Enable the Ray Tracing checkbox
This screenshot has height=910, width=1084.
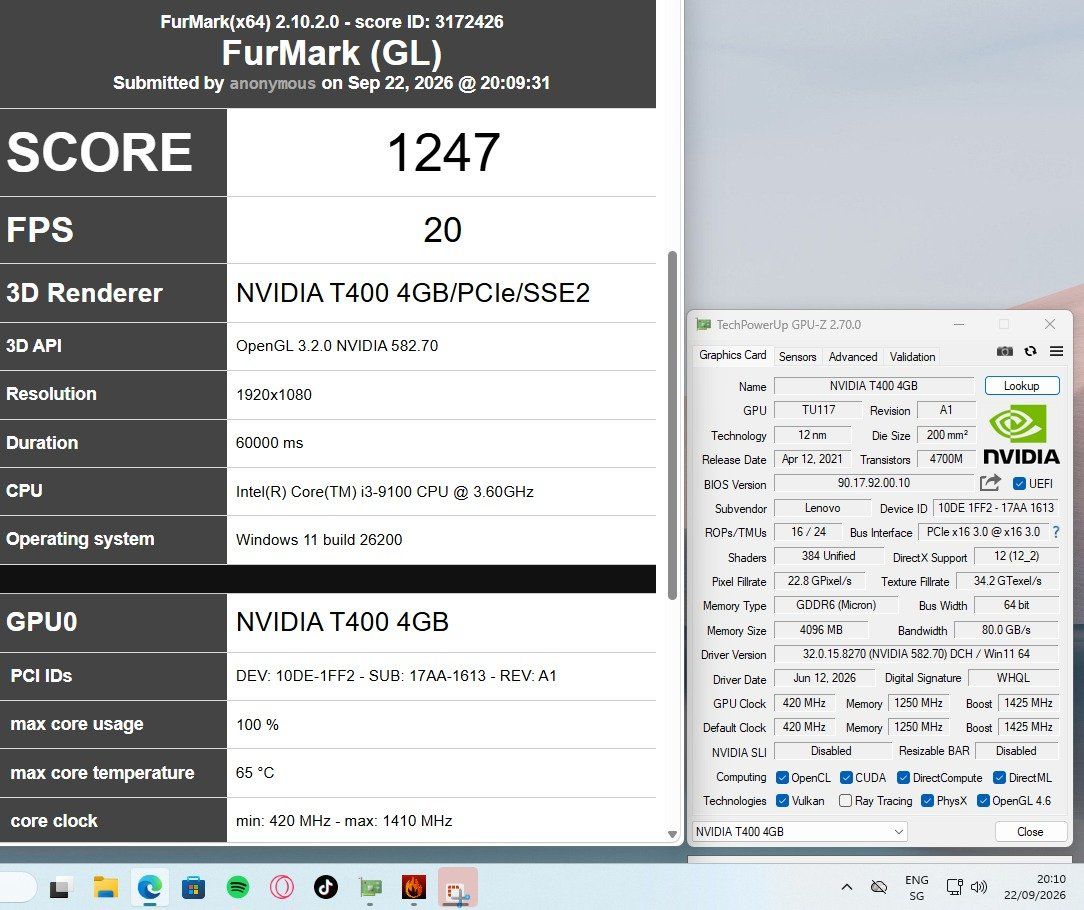[x=845, y=801]
